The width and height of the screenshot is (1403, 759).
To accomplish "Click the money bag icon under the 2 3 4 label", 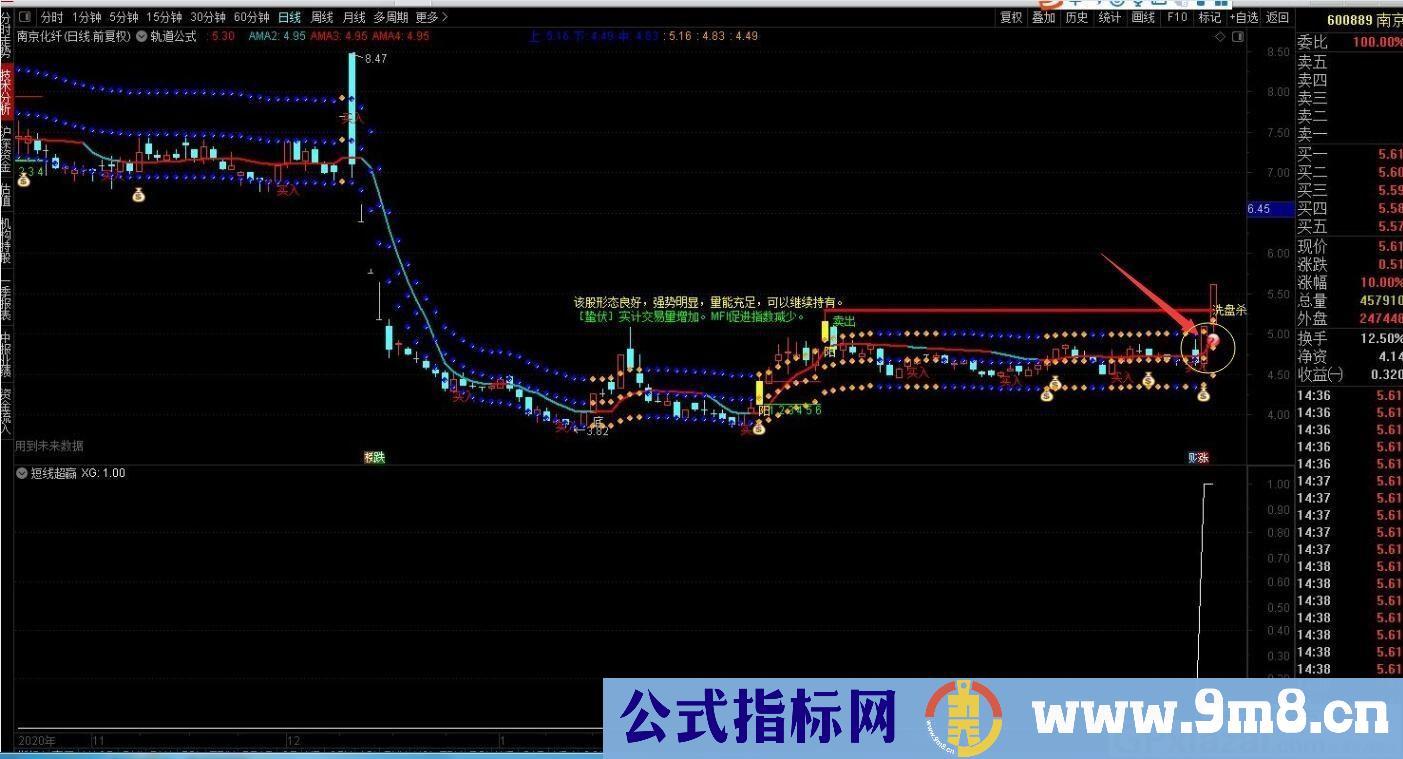I will click(x=24, y=181).
